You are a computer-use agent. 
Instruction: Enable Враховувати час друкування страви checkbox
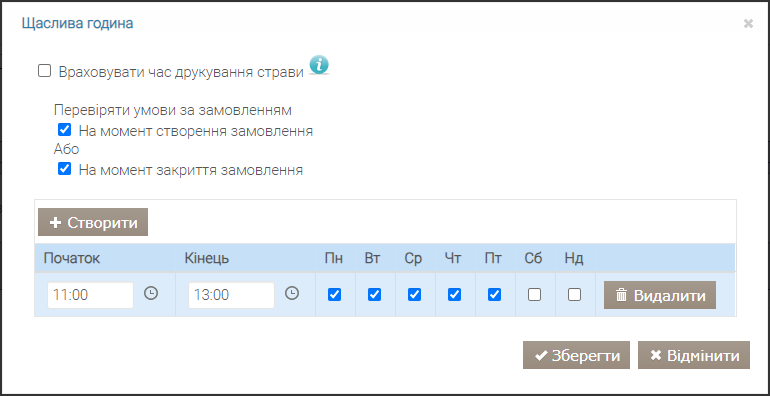coord(45,71)
